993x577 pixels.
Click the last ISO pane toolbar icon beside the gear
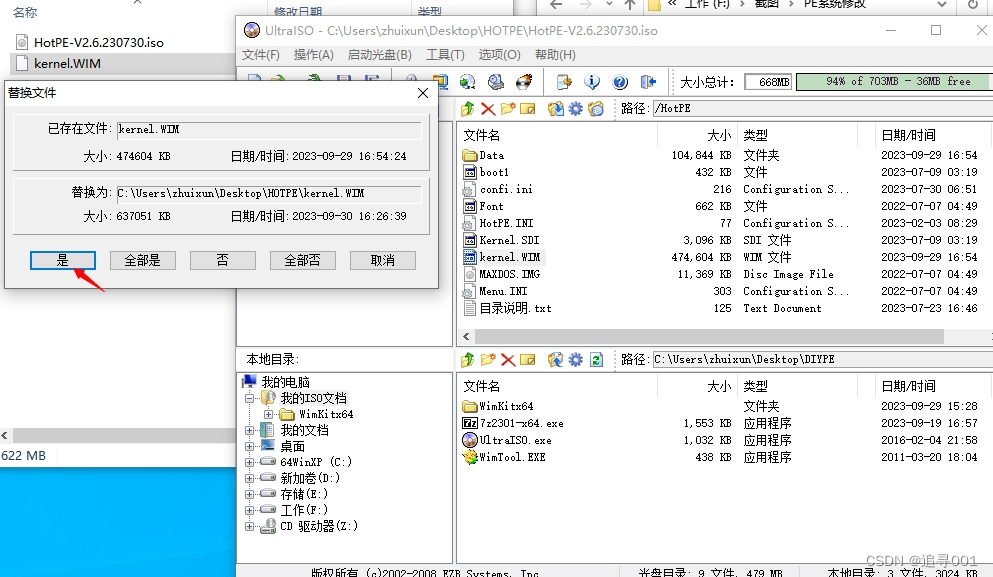(x=596, y=109)
